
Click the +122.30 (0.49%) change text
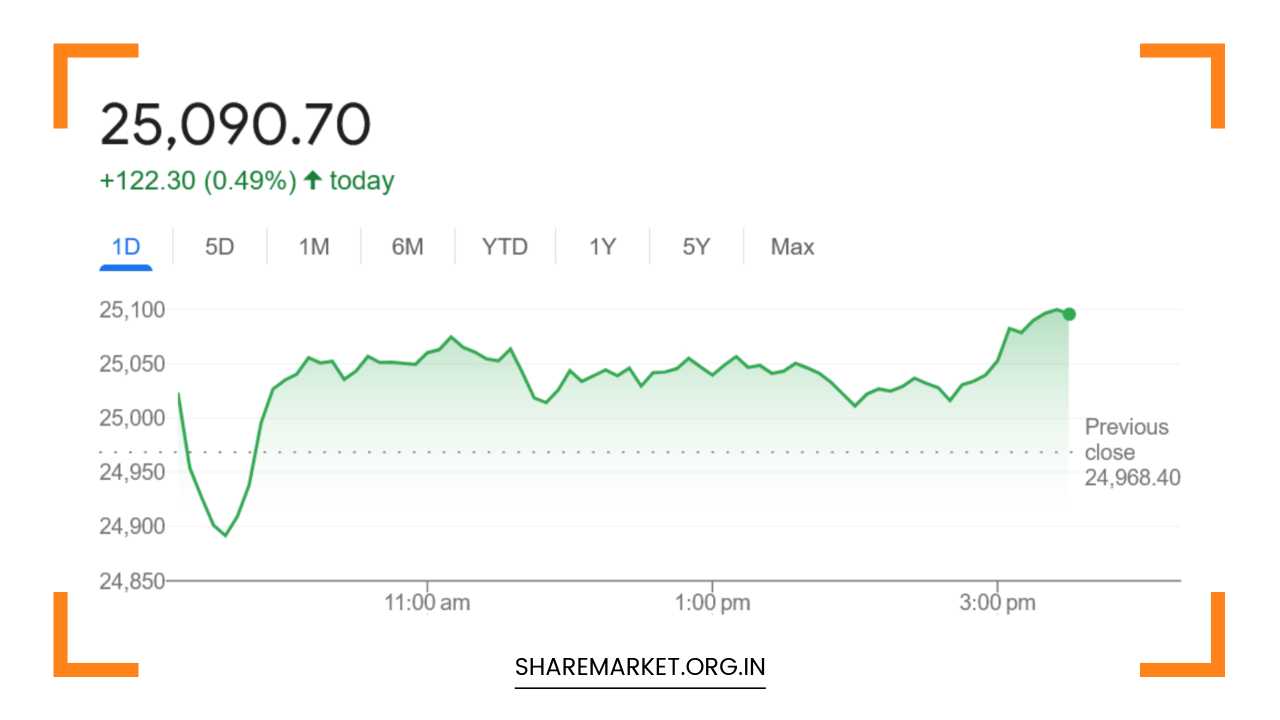[198, 181]
